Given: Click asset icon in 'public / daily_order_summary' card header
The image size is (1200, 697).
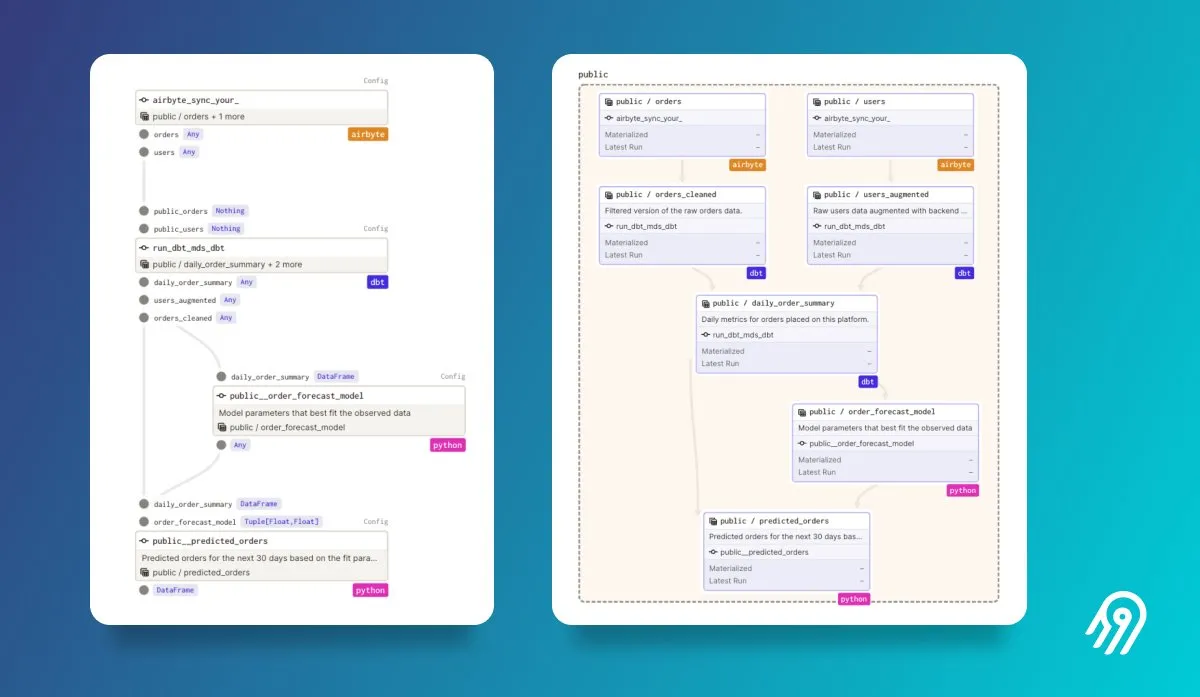Looking at the screenshot, I should 706,303.
